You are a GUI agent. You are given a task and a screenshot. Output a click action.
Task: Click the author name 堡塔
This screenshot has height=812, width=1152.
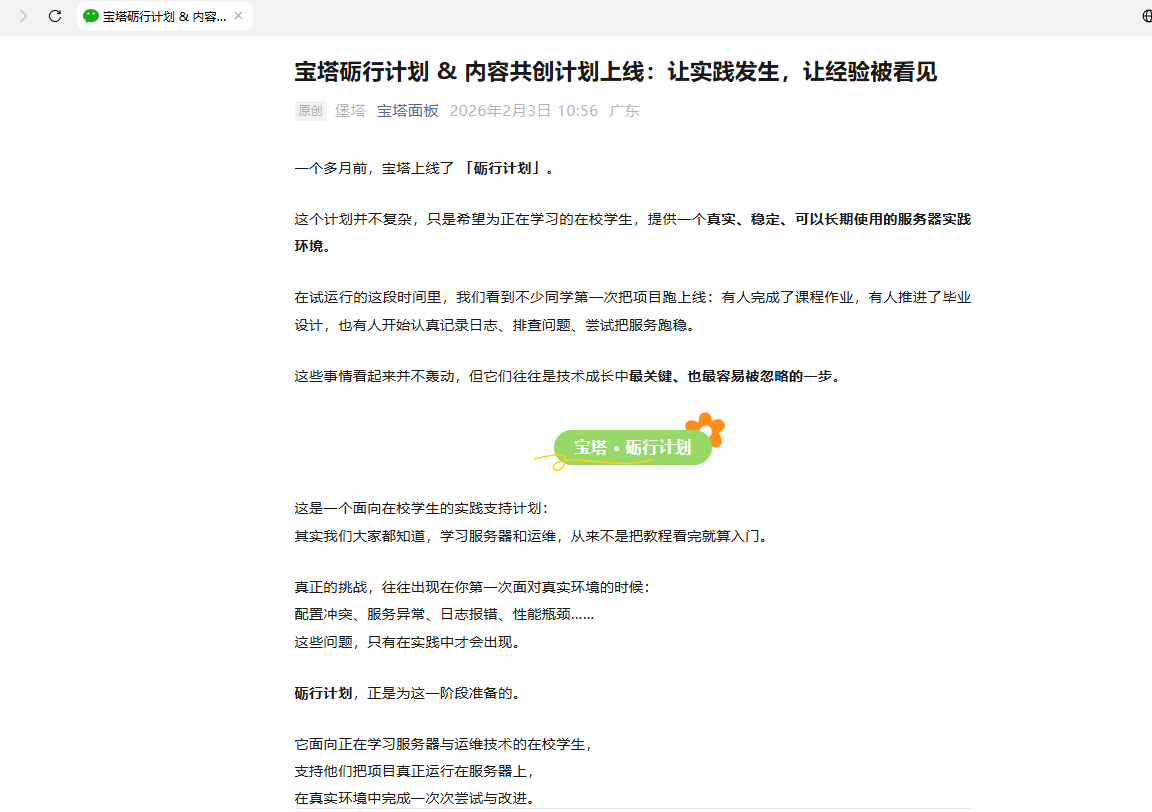[x=350, y=111]
